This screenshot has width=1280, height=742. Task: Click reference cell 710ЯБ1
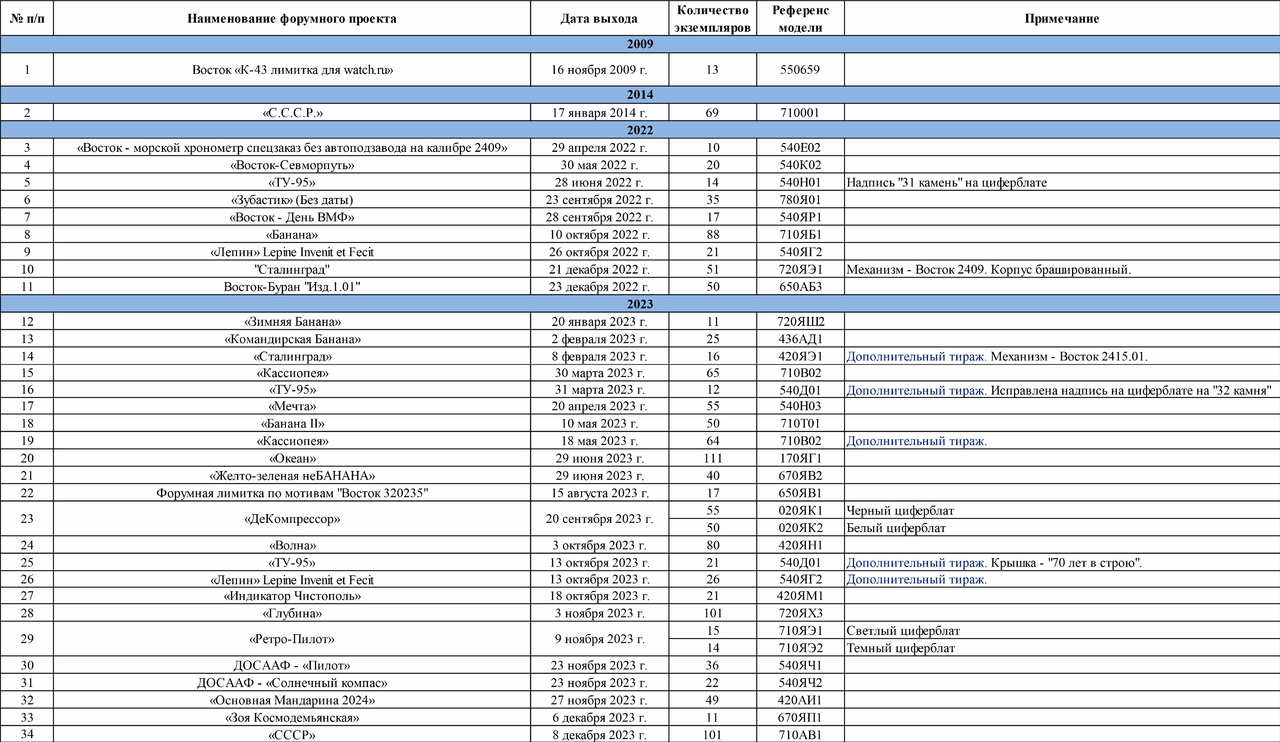(x=800, y=234)
